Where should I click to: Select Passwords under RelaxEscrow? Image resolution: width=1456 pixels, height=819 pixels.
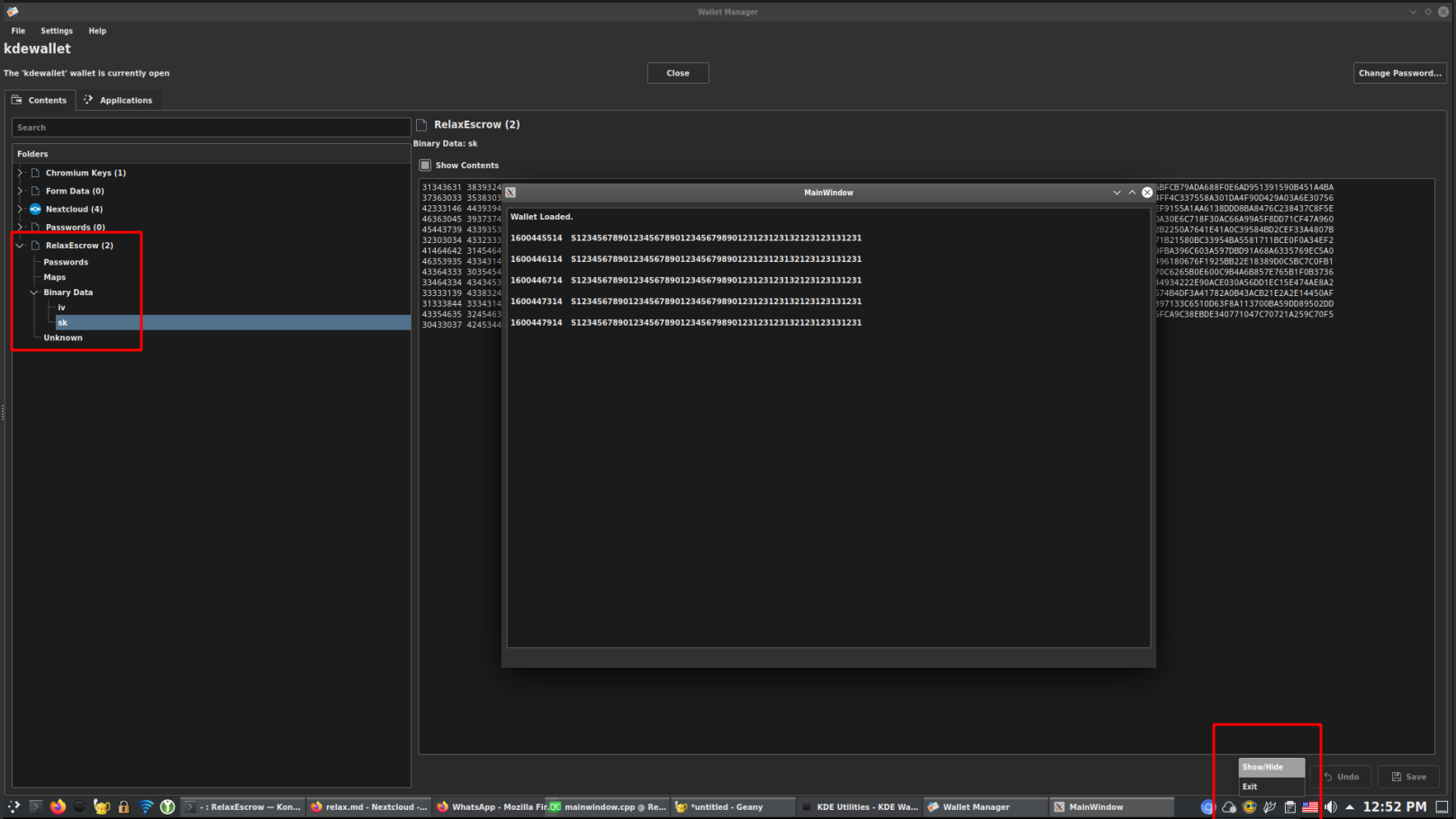[x=66, y=262]
